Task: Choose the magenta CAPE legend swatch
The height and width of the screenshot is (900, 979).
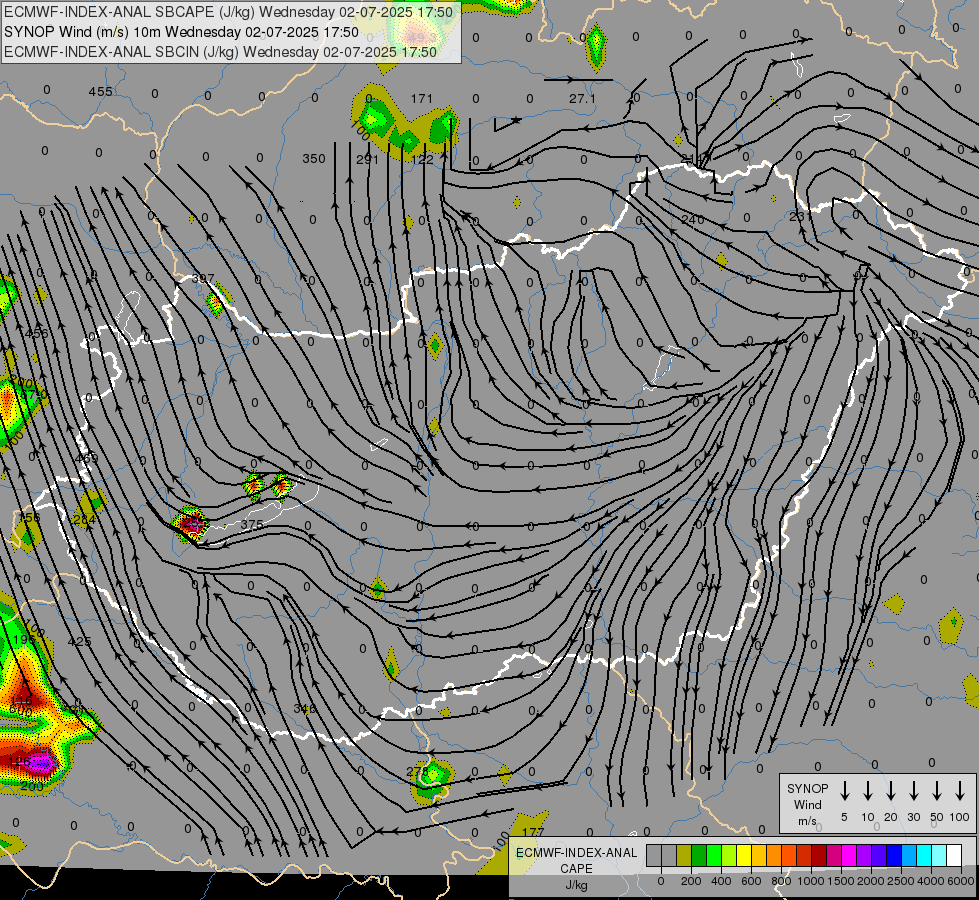Action: [x=850, y=855]
